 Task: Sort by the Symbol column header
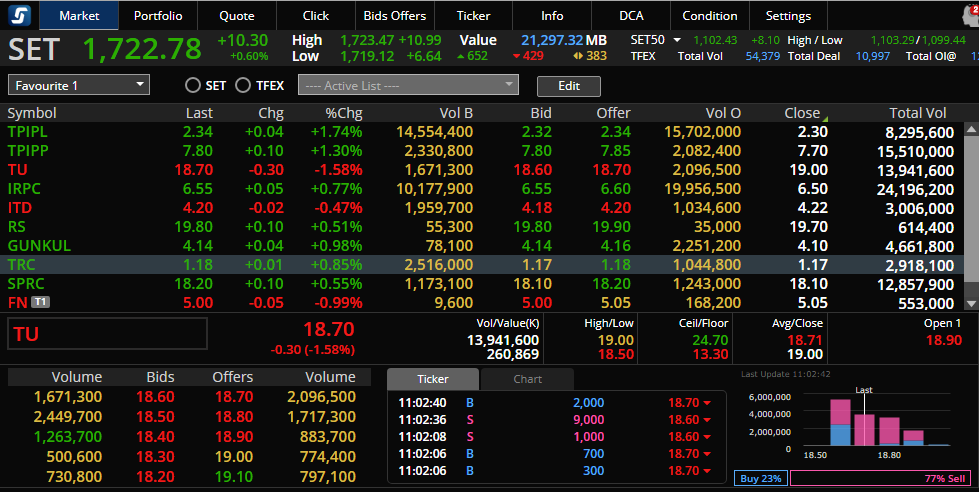32,113
